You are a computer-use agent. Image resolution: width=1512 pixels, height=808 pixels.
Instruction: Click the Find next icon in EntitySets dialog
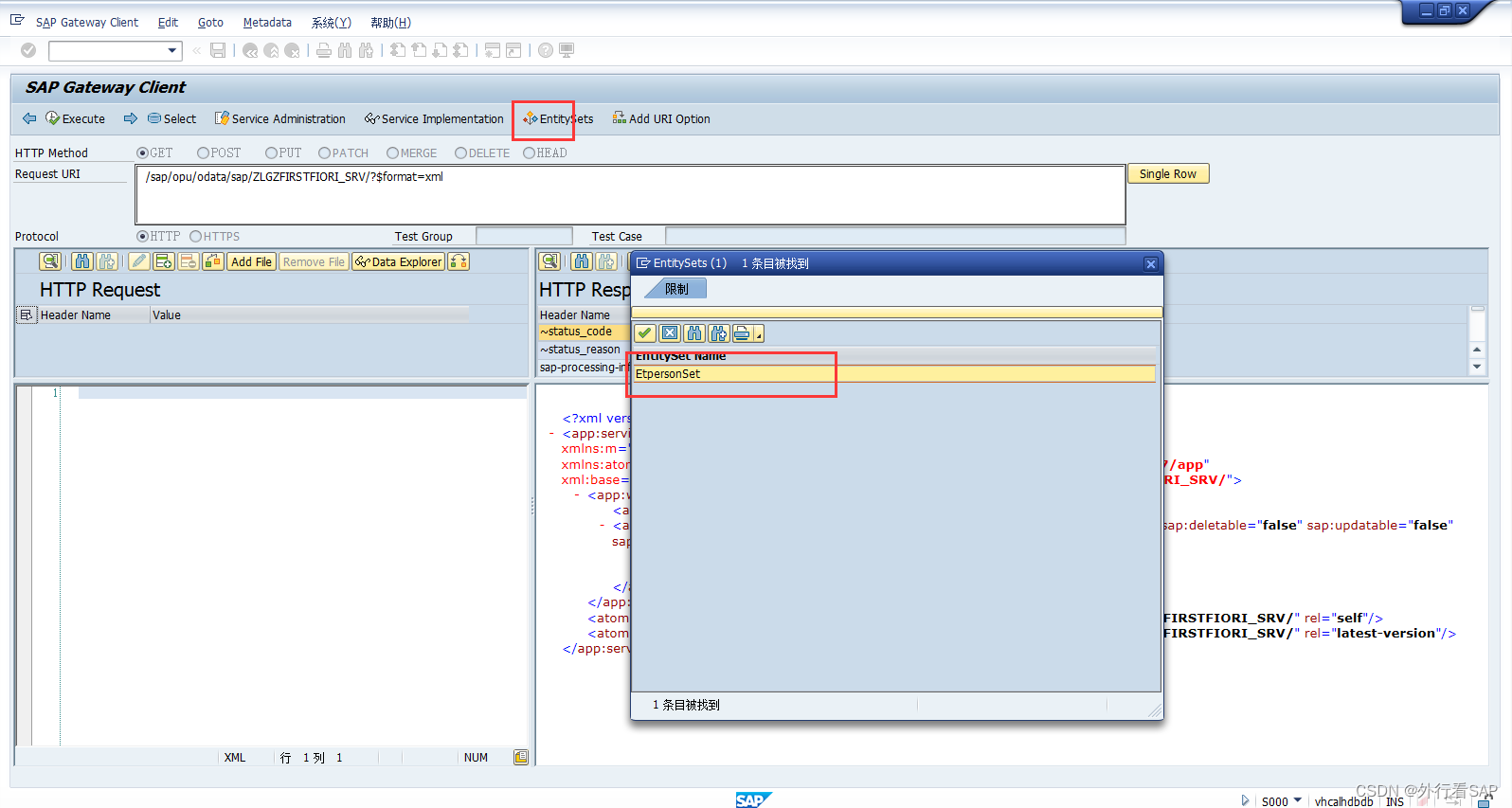click(x=719, y=332)
